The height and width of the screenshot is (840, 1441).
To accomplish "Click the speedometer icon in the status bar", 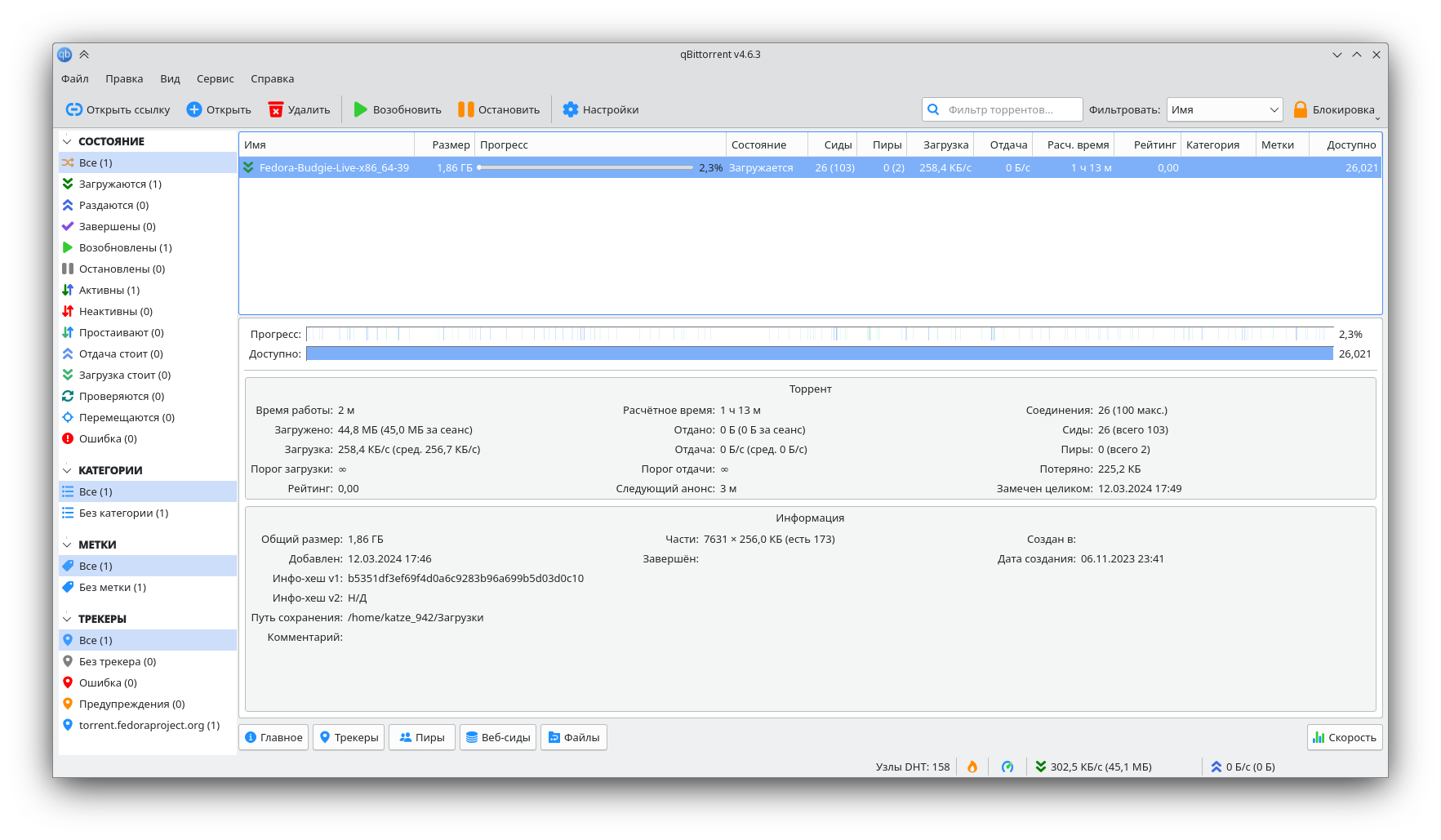I will [1008, 767].
